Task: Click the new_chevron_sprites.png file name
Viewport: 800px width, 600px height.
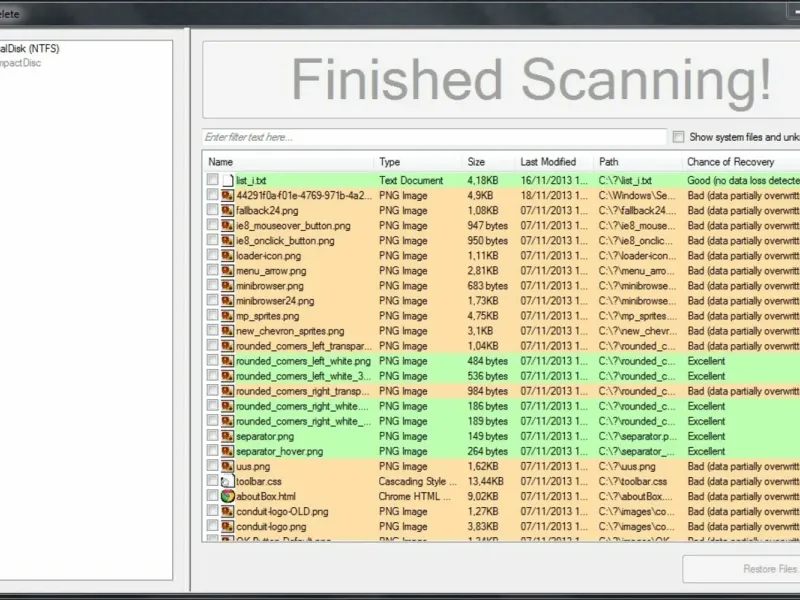Action: point(290,331)
